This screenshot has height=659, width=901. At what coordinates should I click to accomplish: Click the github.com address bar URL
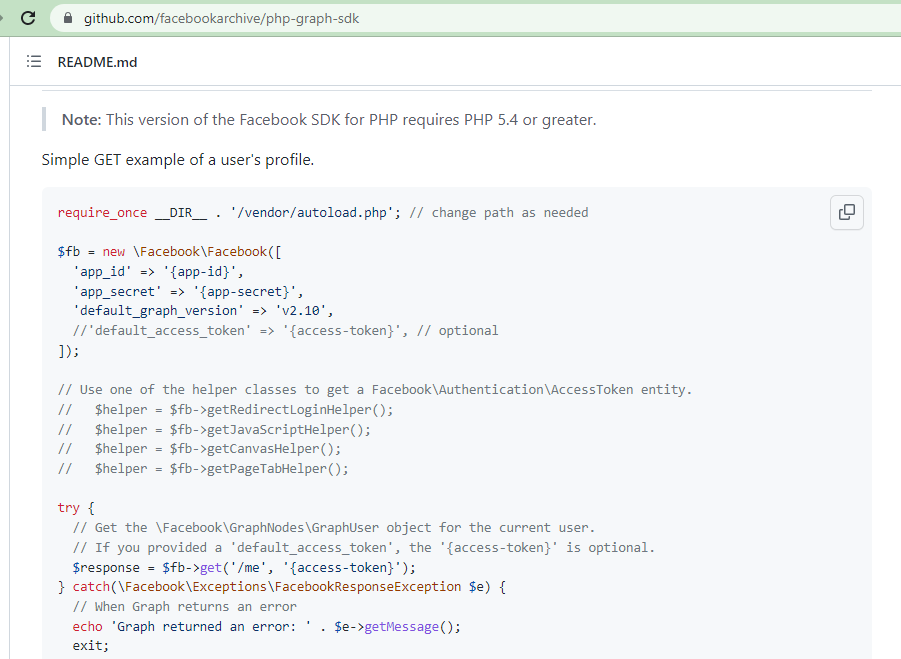pyautogui.click(x=221, y=18)
